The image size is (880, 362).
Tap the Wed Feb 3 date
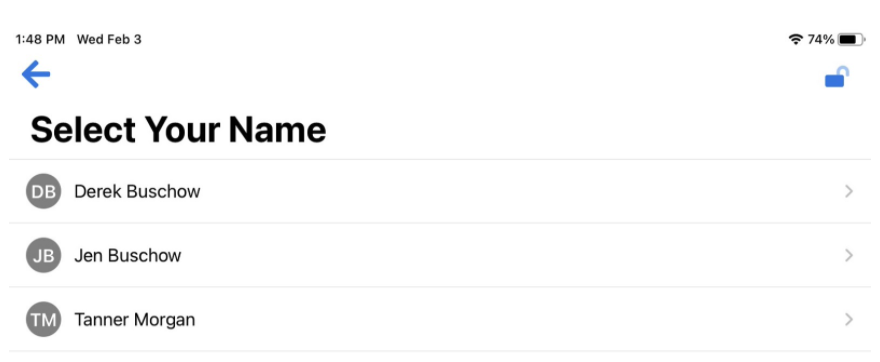[x=109, y=39]
